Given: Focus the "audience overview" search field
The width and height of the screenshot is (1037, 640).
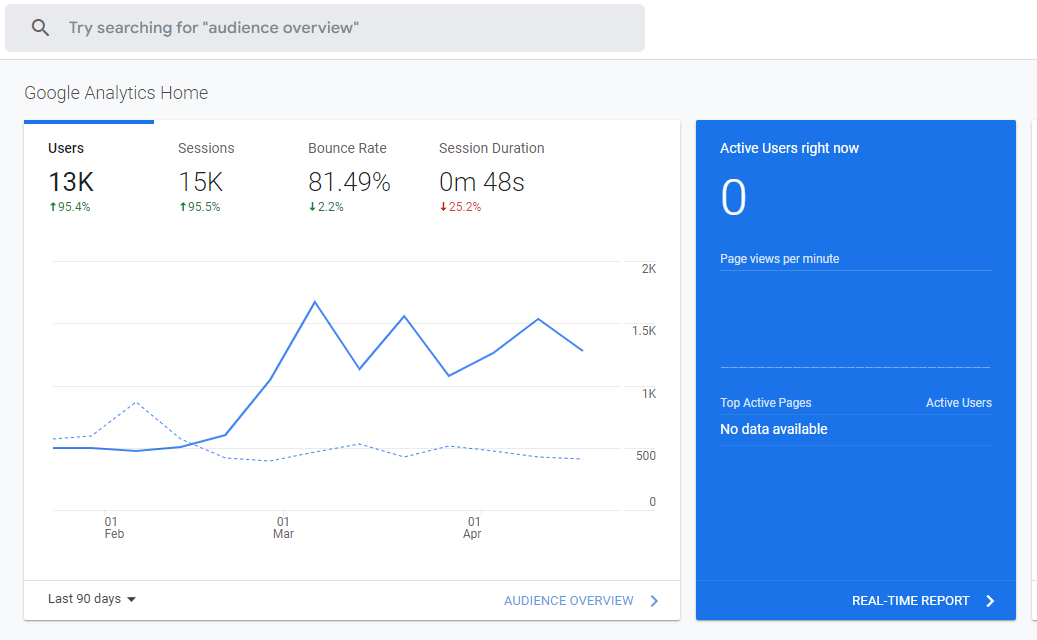Looking at the screenshot, I should click(325, 28).
